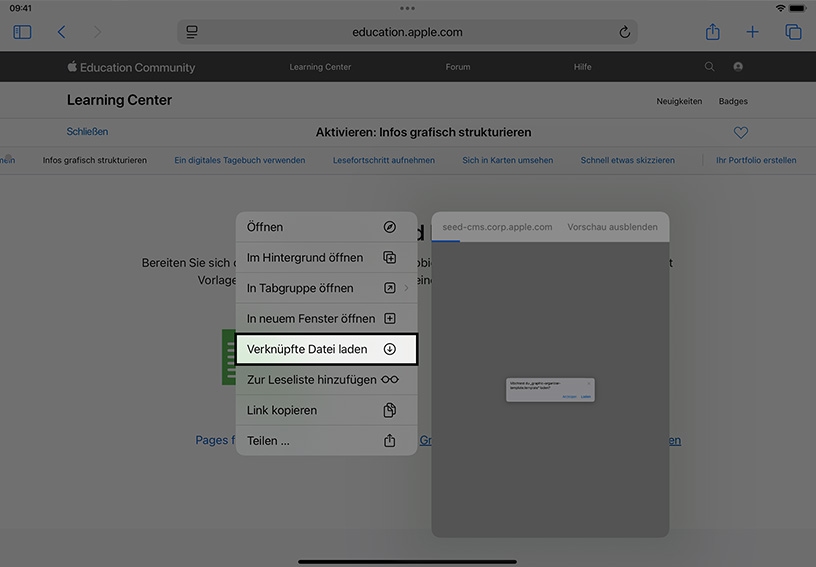The height and width of the screenshot is (567, 816).
Task: Choose In Tabgruppe öffnen
Action: (x=326, y=288)
